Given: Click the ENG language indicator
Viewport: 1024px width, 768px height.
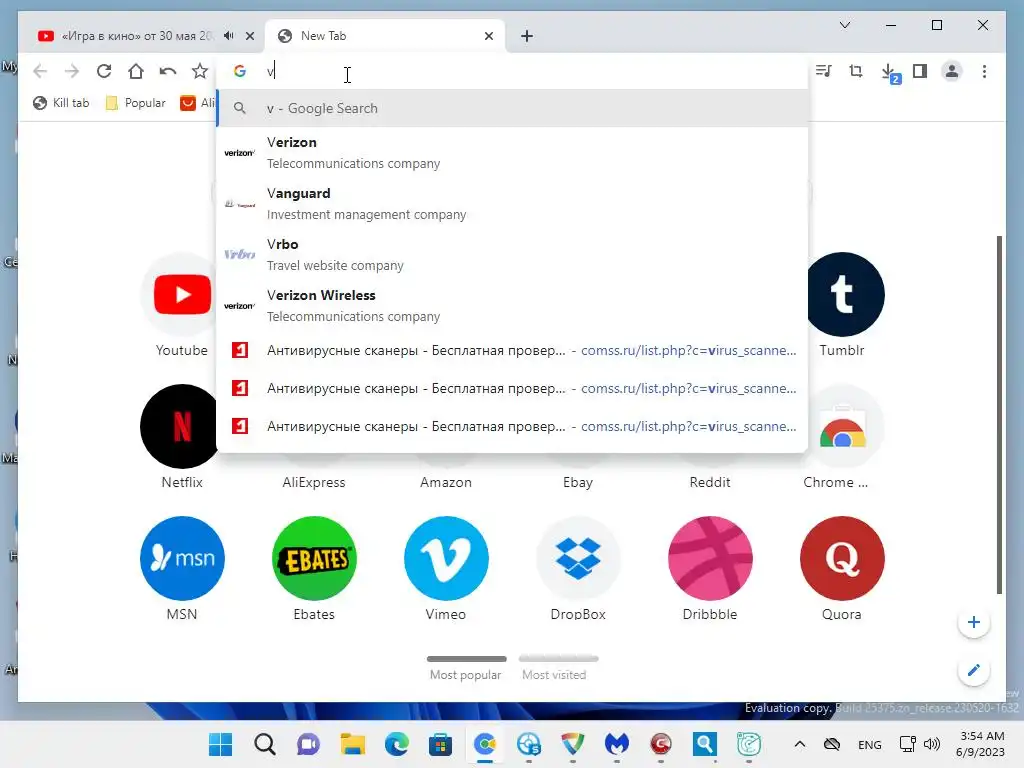Looking at the screenshot, I should tap(869, 744).
